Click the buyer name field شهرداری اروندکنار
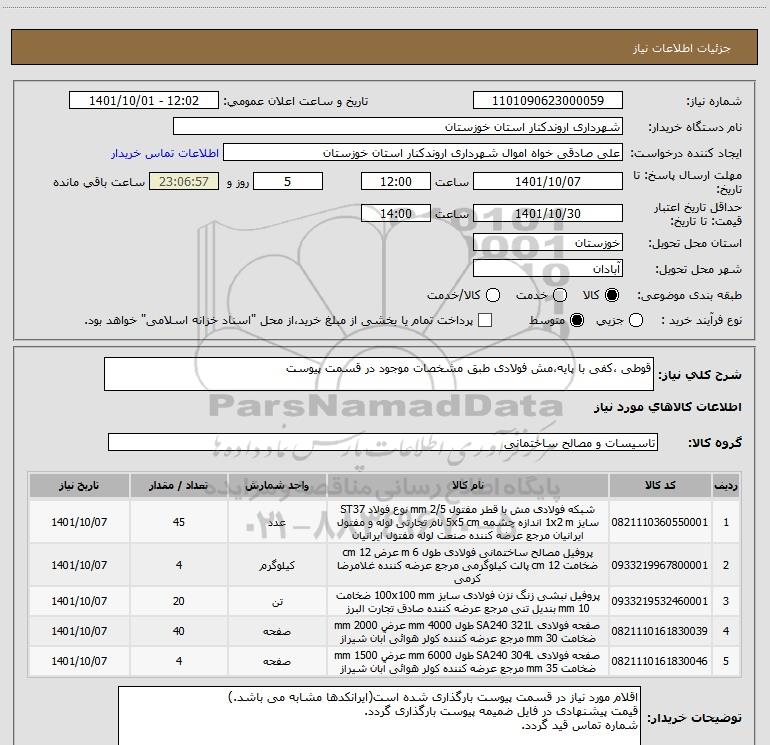 398,127
